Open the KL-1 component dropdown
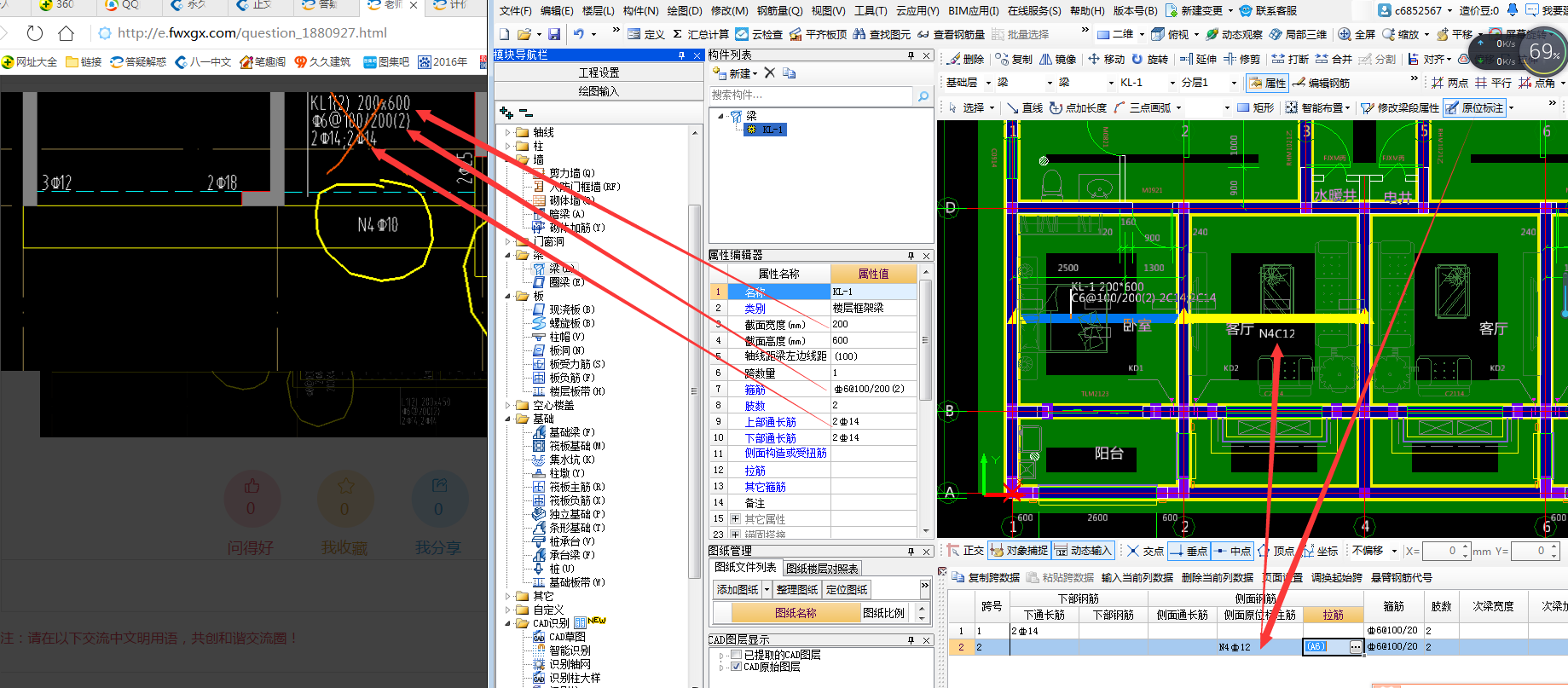The height and width of the screenshot is (688, 1568). [1171, 83]
